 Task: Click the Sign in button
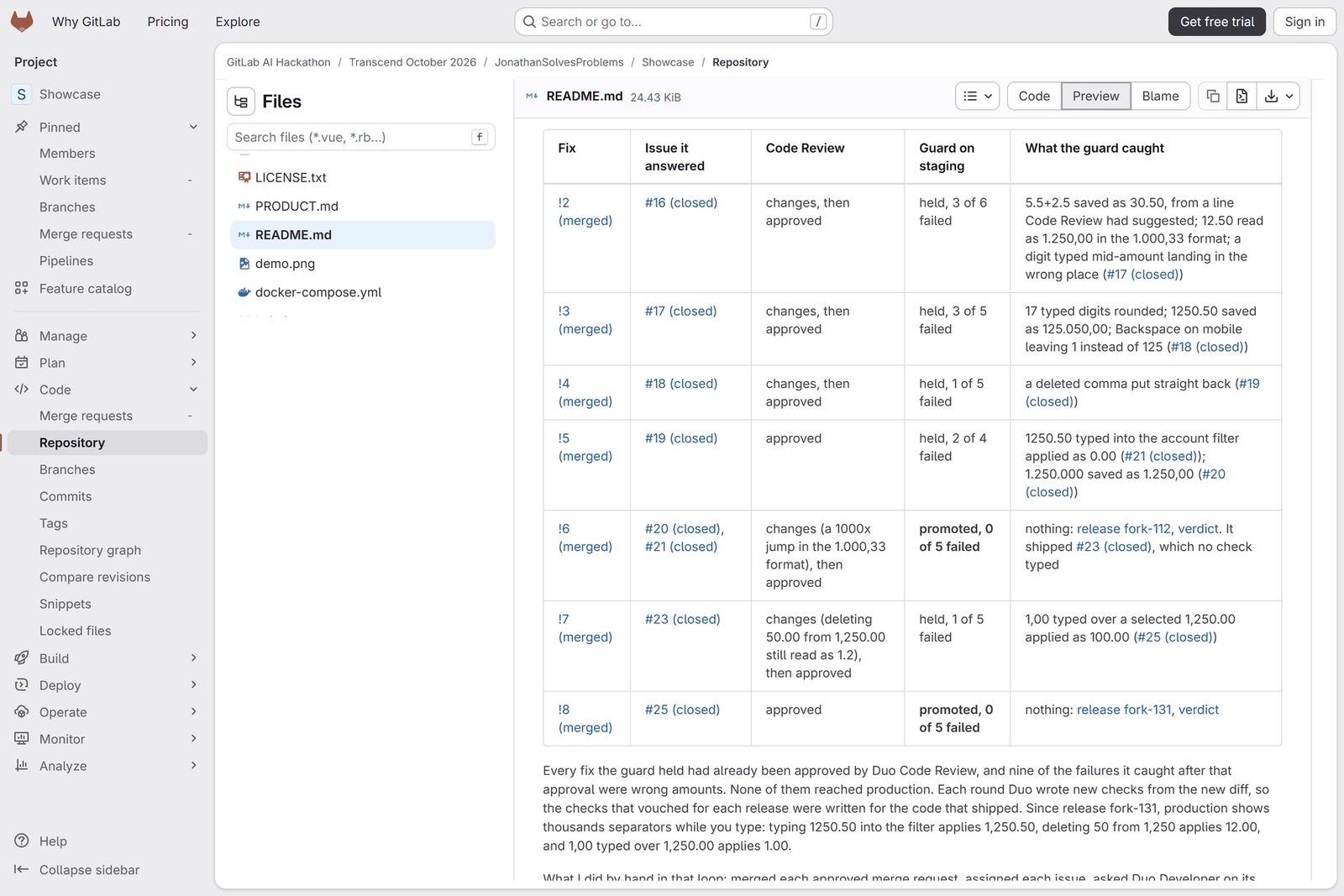[1305, 22]
